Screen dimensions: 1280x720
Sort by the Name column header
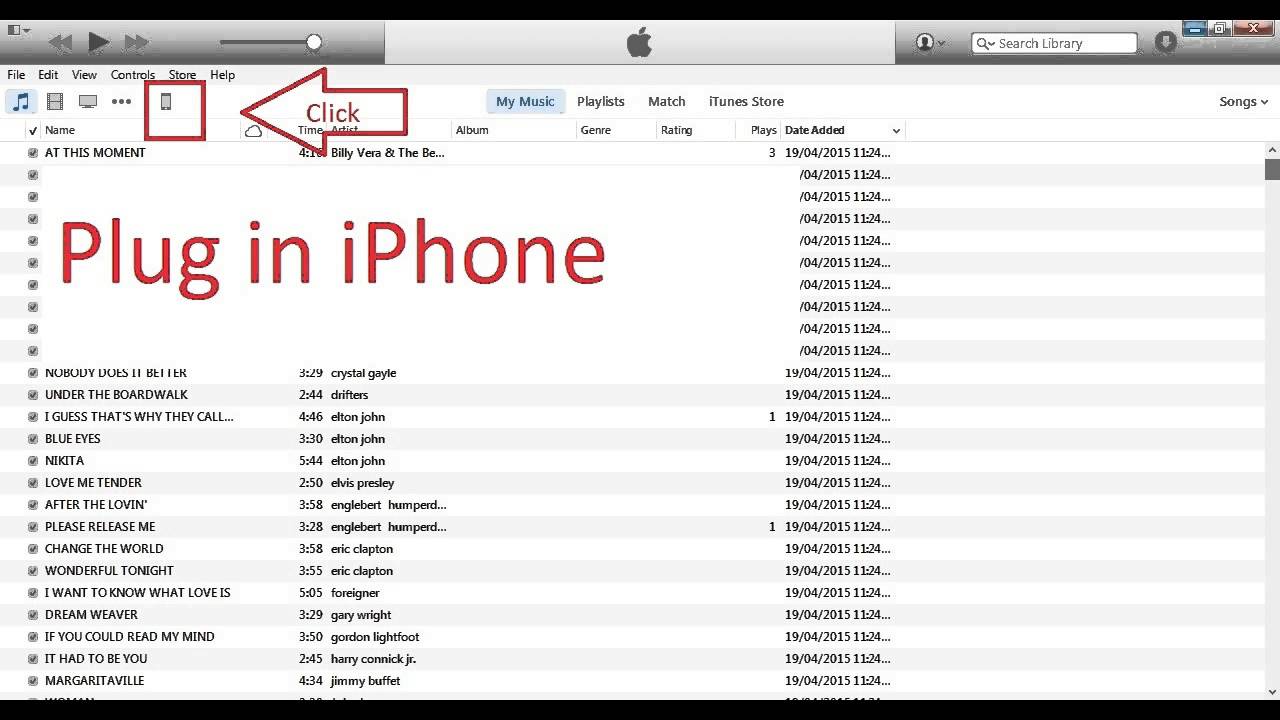click(60, 130)
